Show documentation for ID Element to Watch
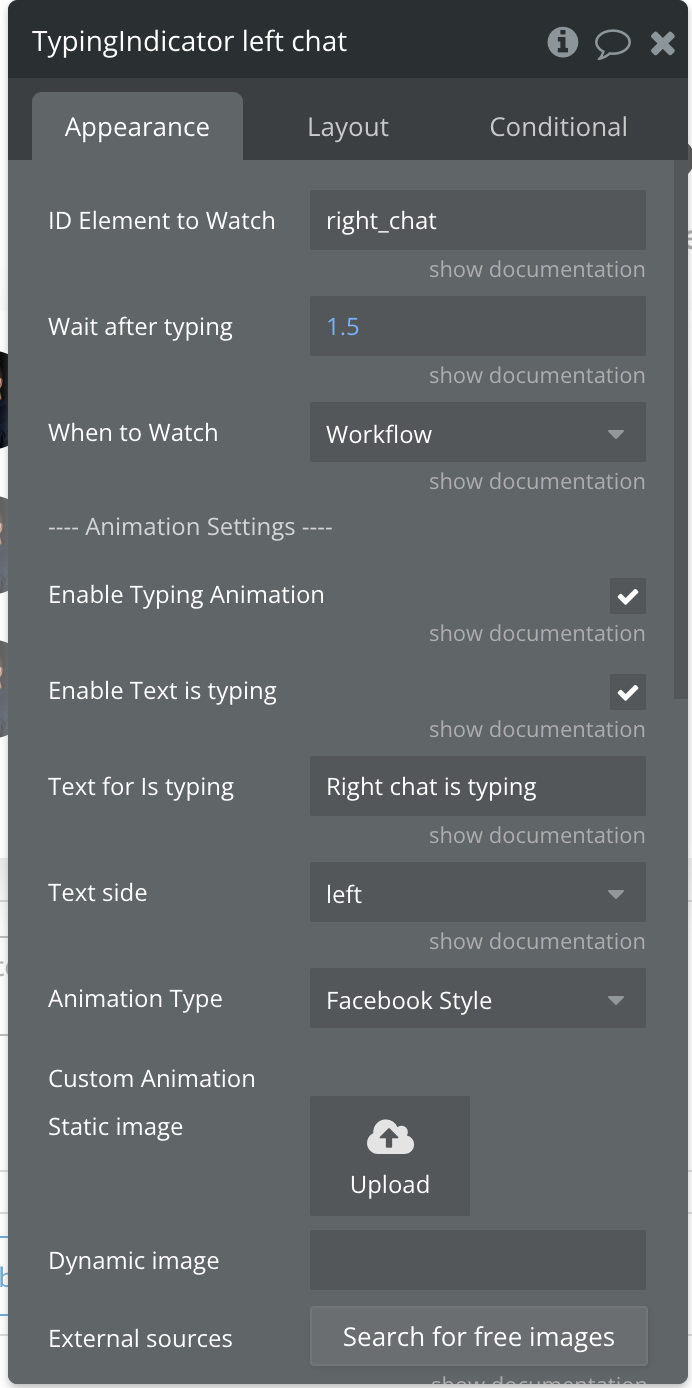Viewport: 692px width, 1388px height. (x=537, y=270)
